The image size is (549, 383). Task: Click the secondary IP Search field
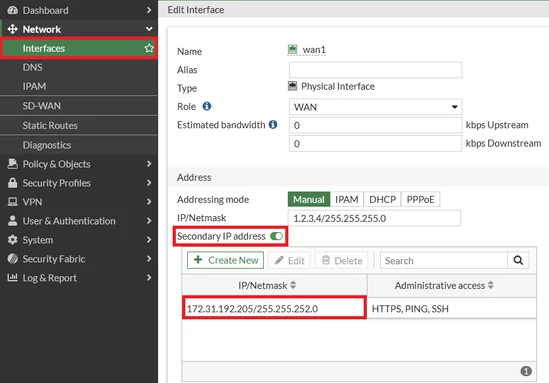coord(444,260)
